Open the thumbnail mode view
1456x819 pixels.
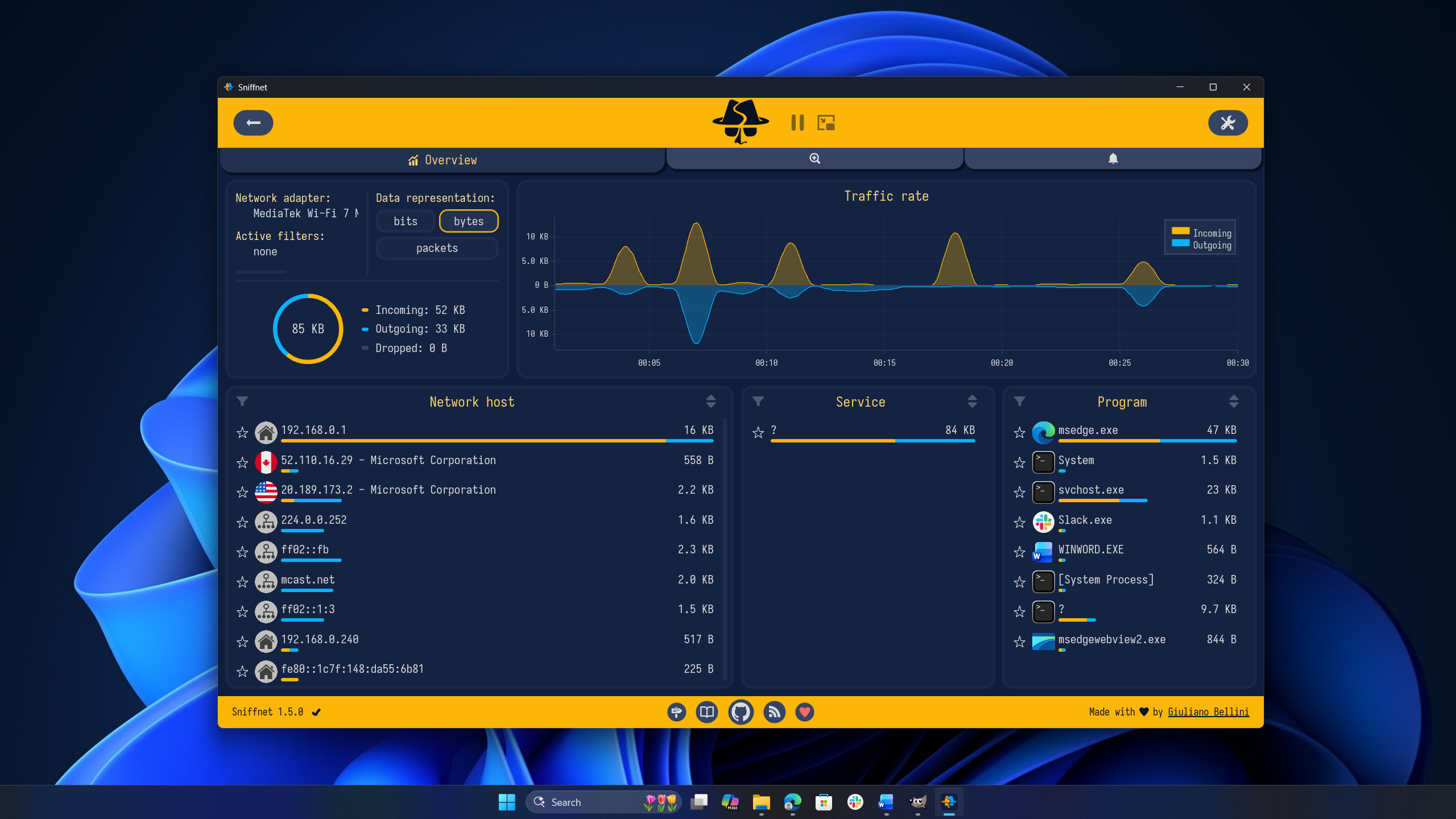pos(826,122)
